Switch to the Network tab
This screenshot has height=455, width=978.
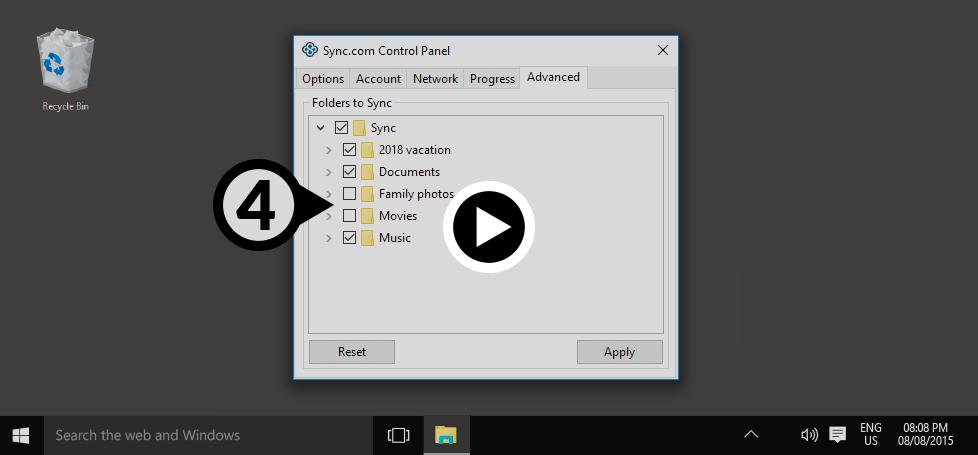point(435,79)
